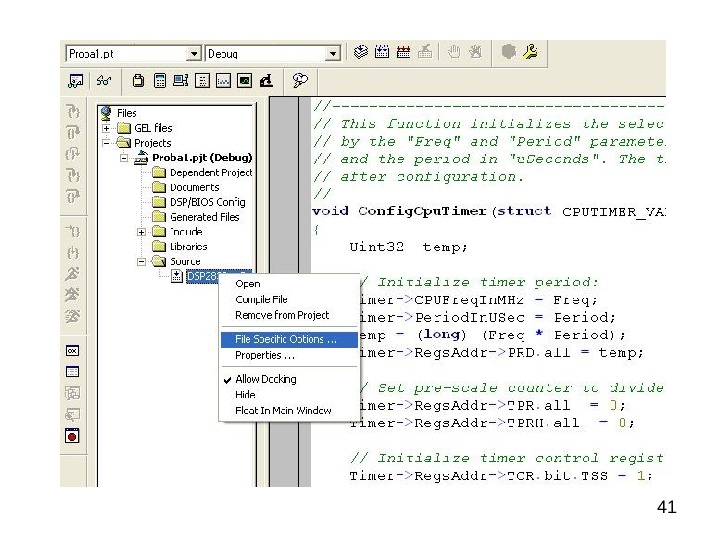Collapse the Source folder node
This screenshot has width=720, height=540.
click(142, 261)
